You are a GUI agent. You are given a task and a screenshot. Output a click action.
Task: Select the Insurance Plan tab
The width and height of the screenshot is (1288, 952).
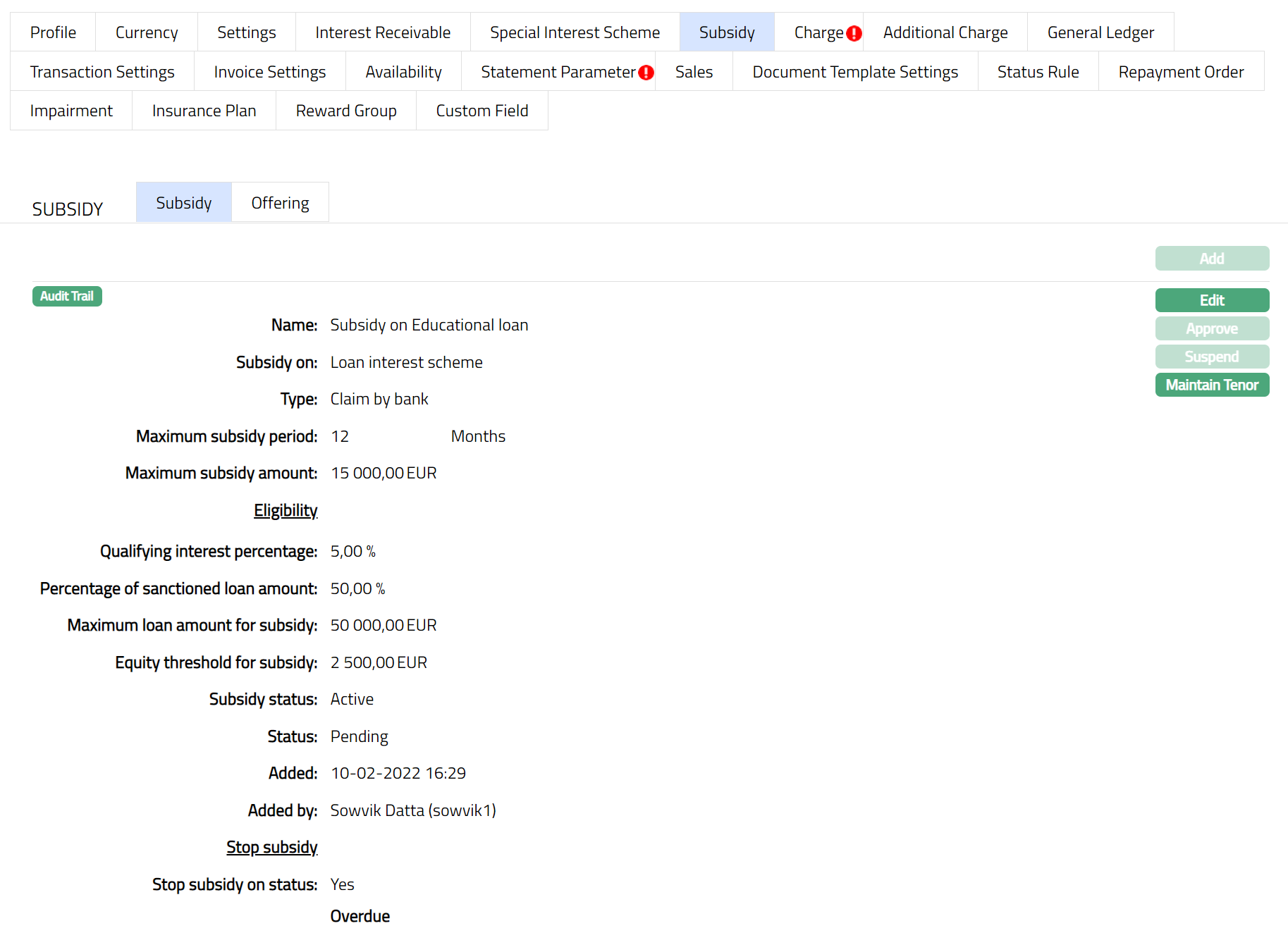[204, 111]
